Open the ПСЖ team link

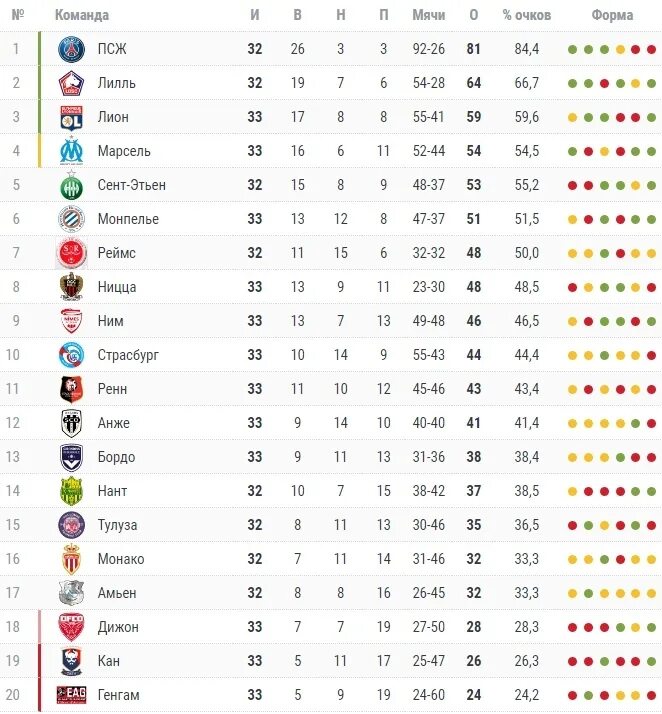(x=112, y=49)
